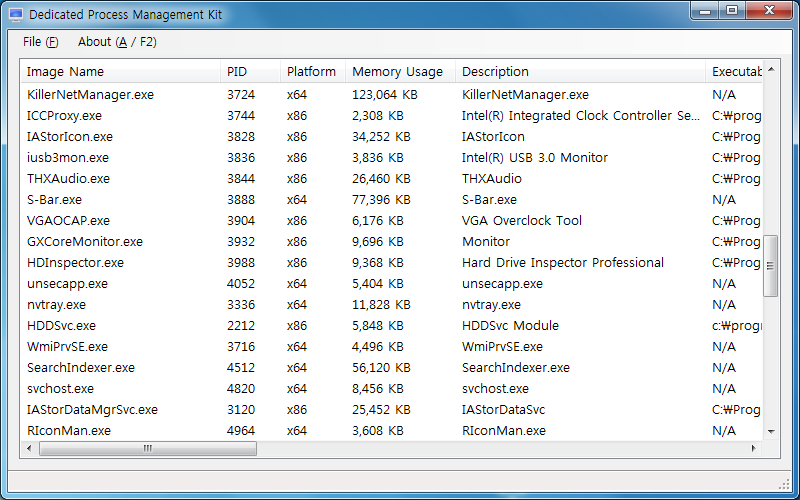Click PID 2212 cell

click(241, 326)
